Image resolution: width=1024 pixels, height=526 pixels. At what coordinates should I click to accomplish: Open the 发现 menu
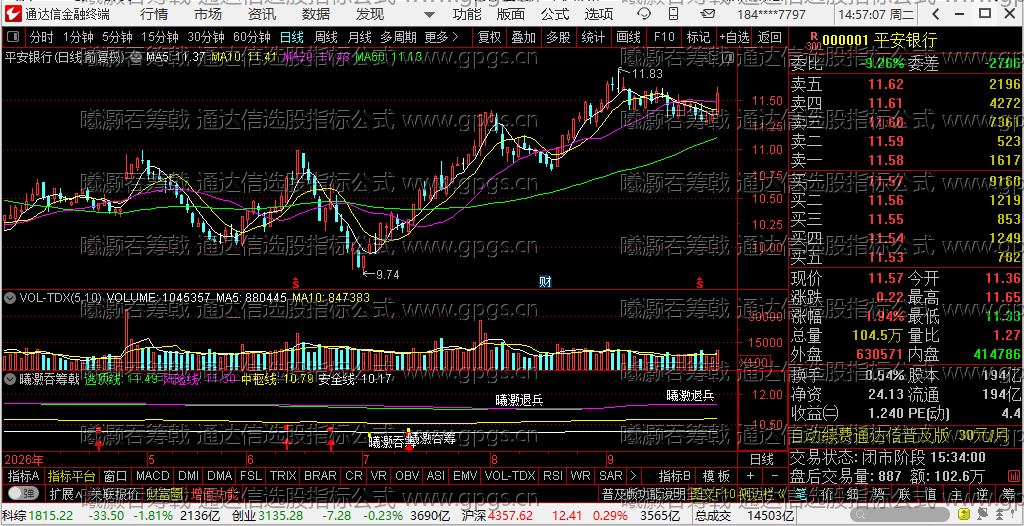tap(370, 14)
